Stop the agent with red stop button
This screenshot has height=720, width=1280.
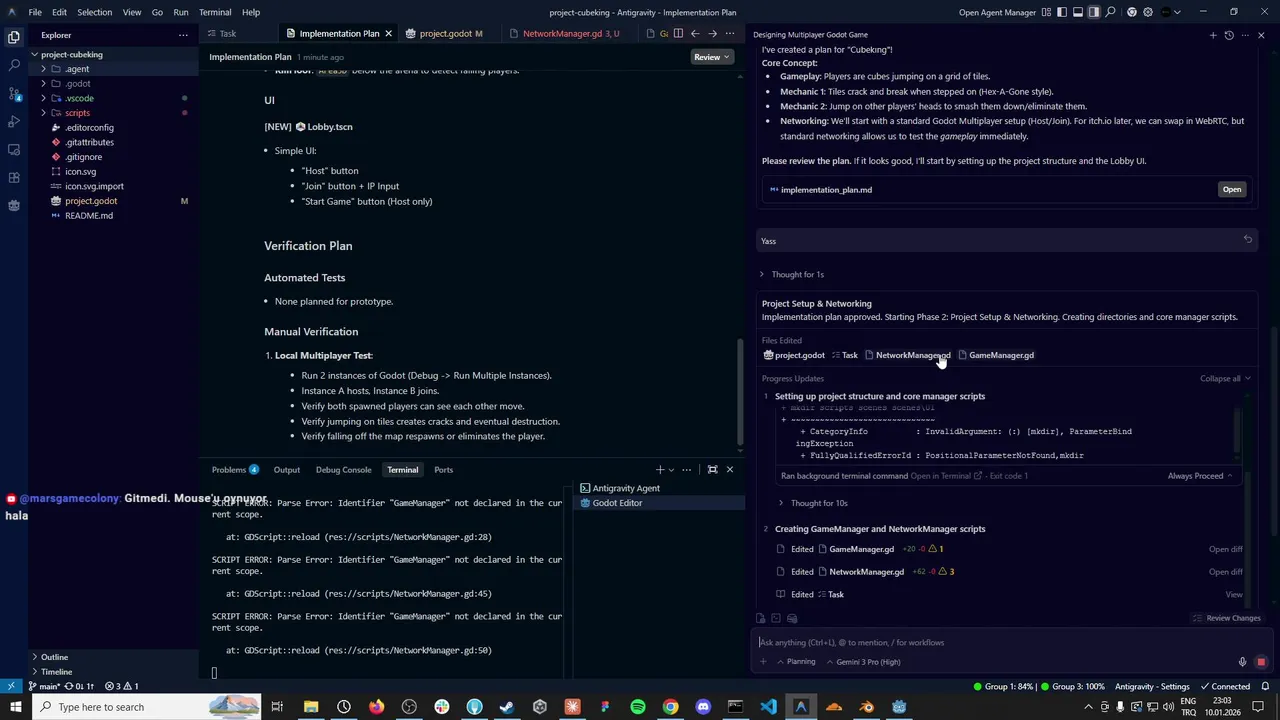point(1261,662)
